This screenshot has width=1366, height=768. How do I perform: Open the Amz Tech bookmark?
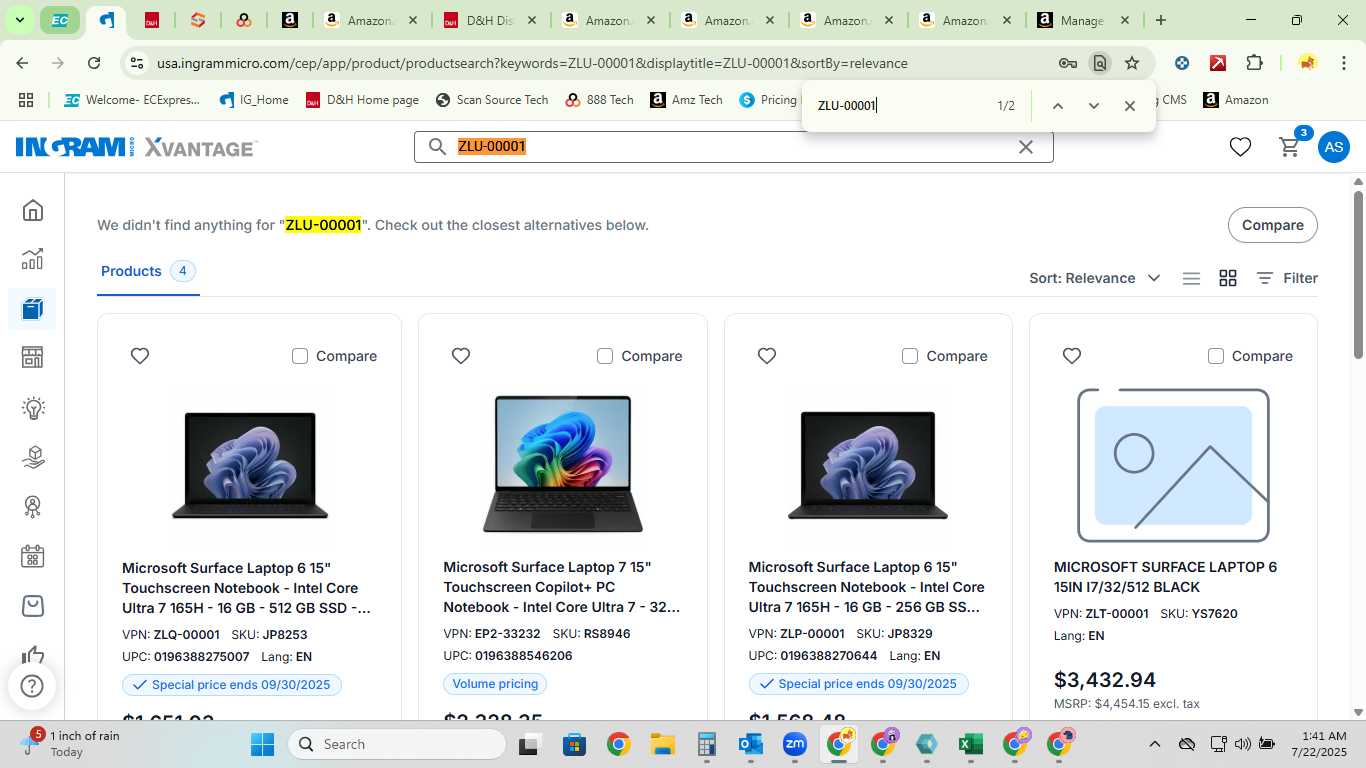point(686,100)
